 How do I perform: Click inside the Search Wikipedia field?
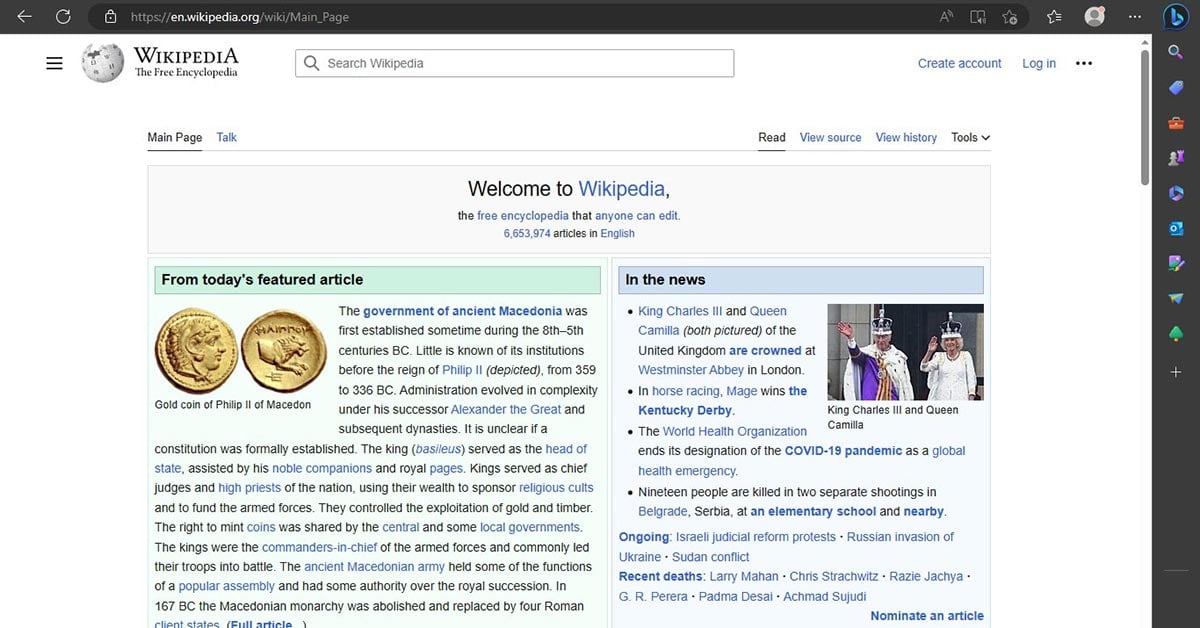tap(515, 62)
